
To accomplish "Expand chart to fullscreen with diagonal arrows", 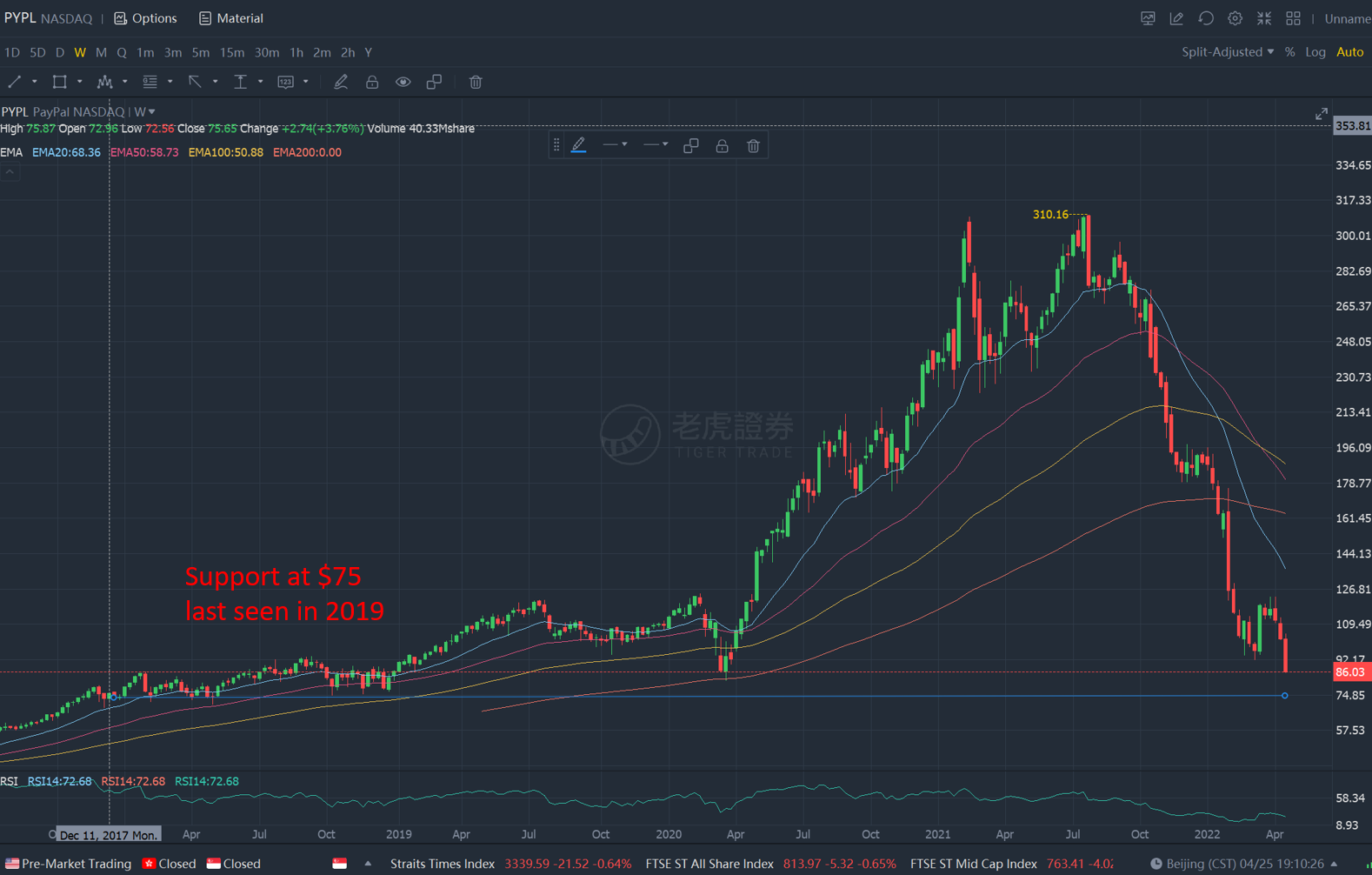I will 1322,114.
